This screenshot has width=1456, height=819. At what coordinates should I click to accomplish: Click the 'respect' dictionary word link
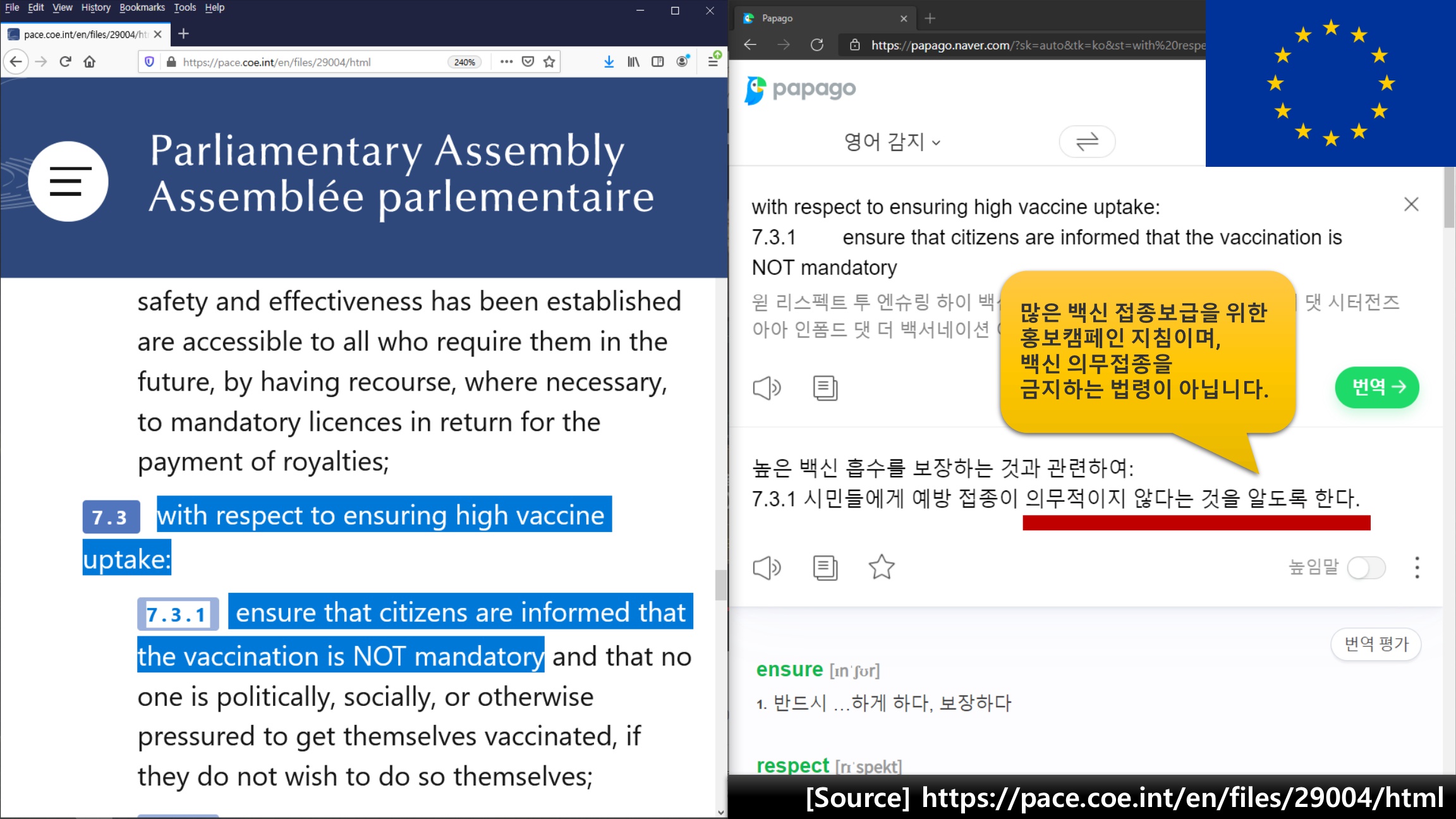pos(792,765)
